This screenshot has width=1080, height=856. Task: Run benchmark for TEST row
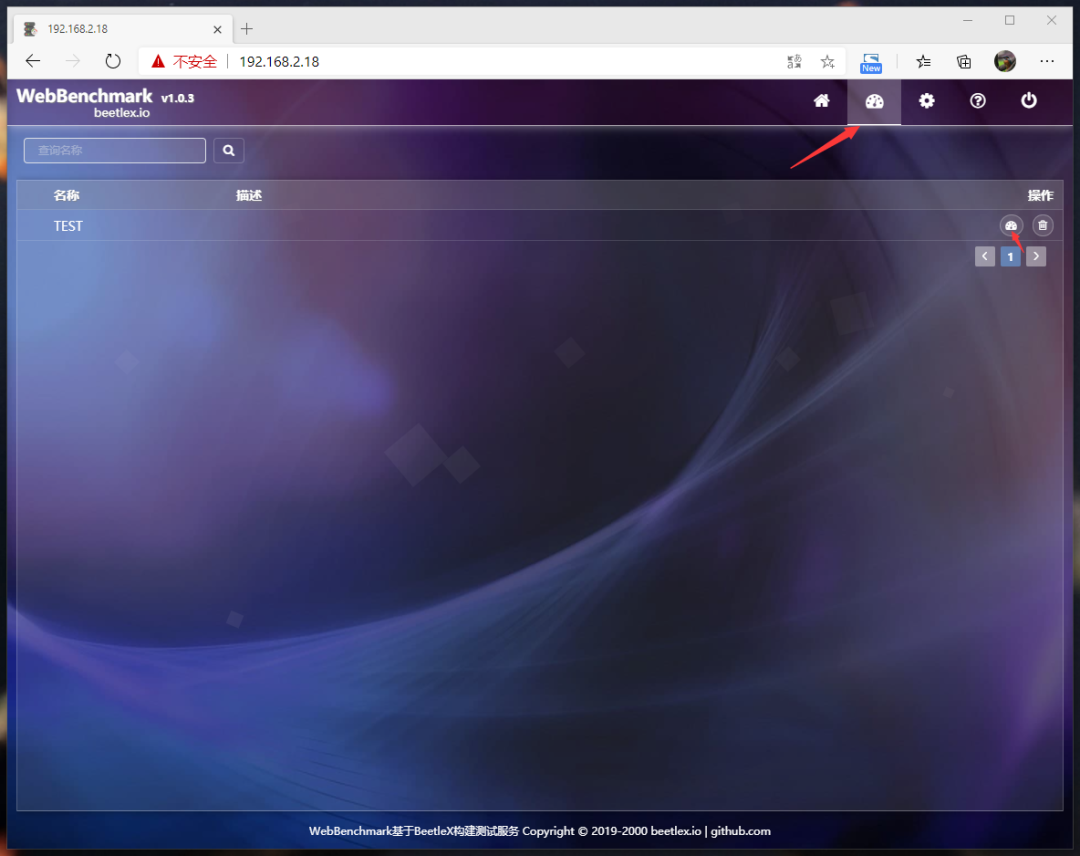[1010, 225]
